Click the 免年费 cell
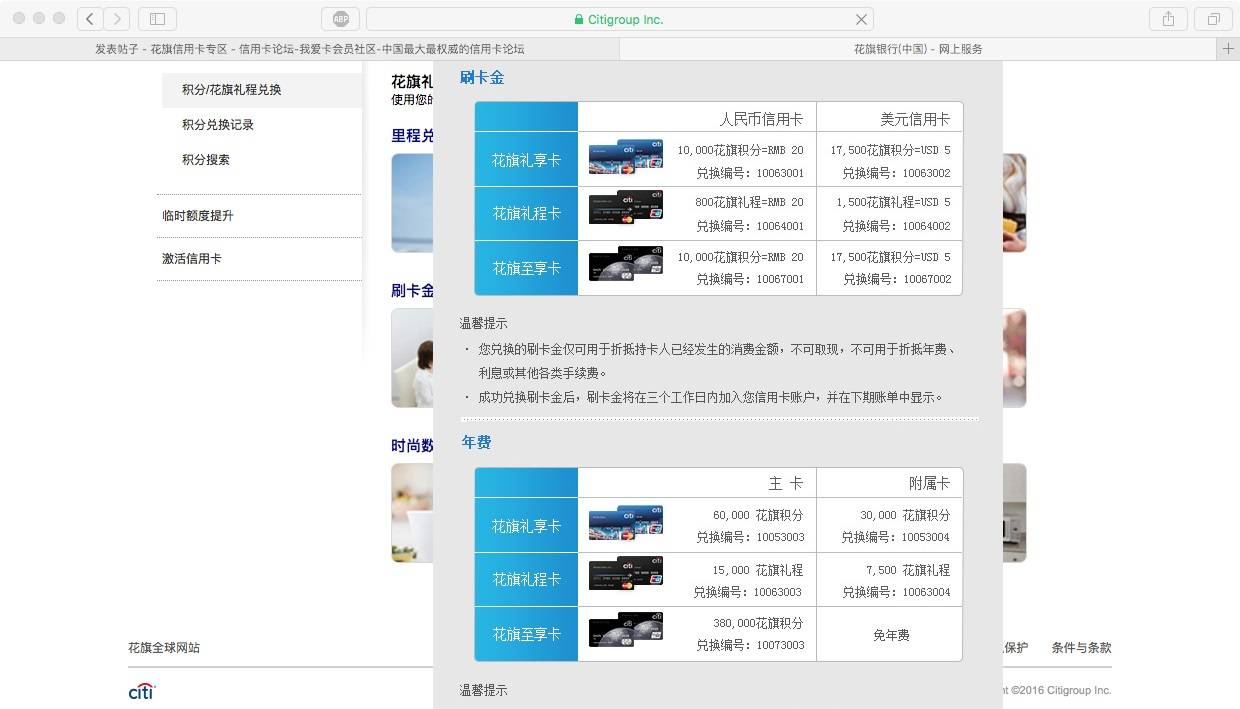The height and width of the screenshot is (709, 1240). [891, 635]
